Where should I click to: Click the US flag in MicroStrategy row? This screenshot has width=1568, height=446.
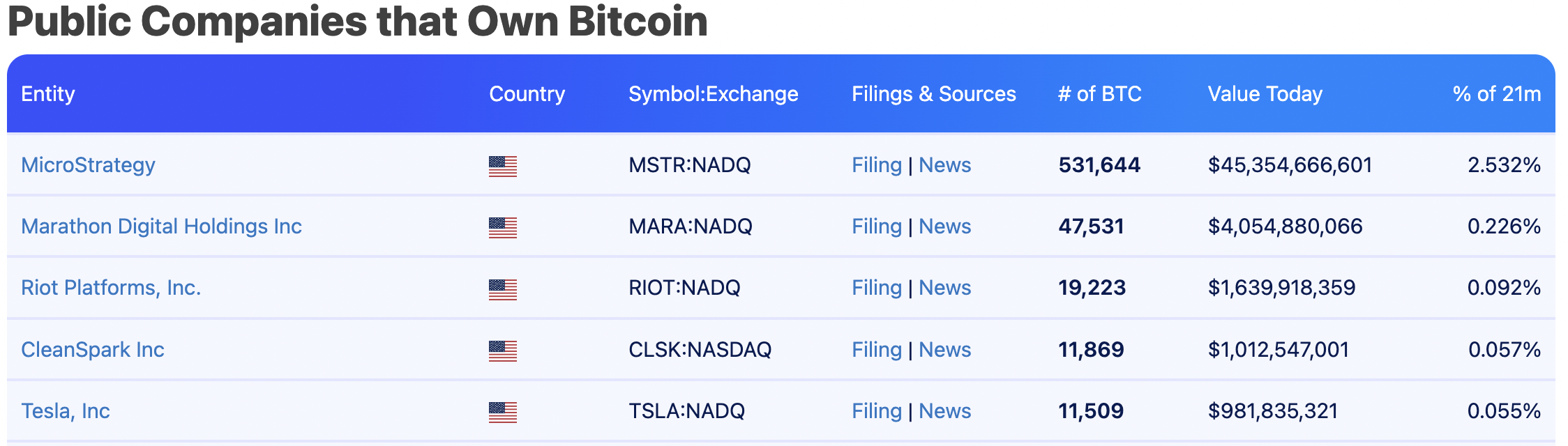503,167
